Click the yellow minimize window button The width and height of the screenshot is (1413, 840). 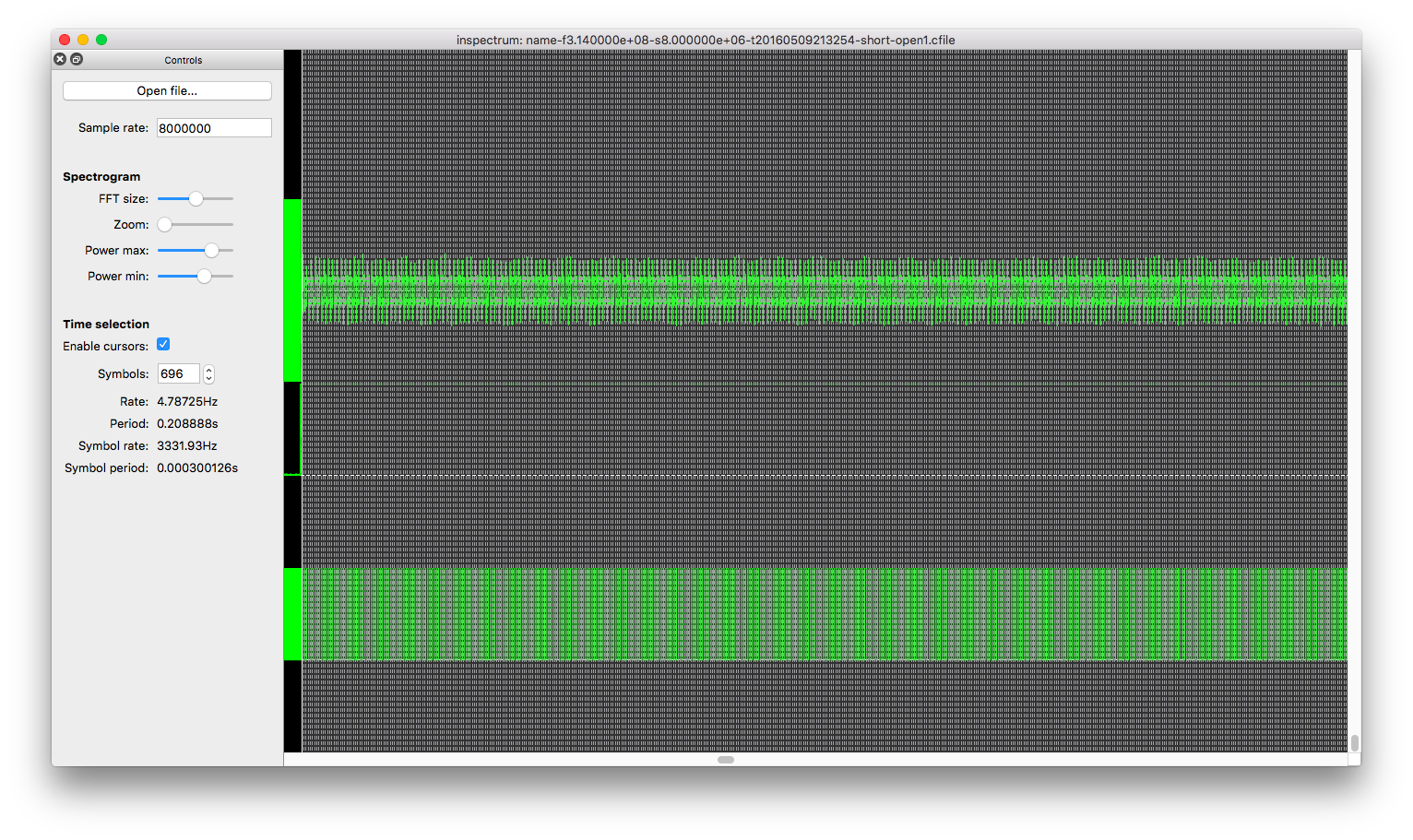pos(83,40)
